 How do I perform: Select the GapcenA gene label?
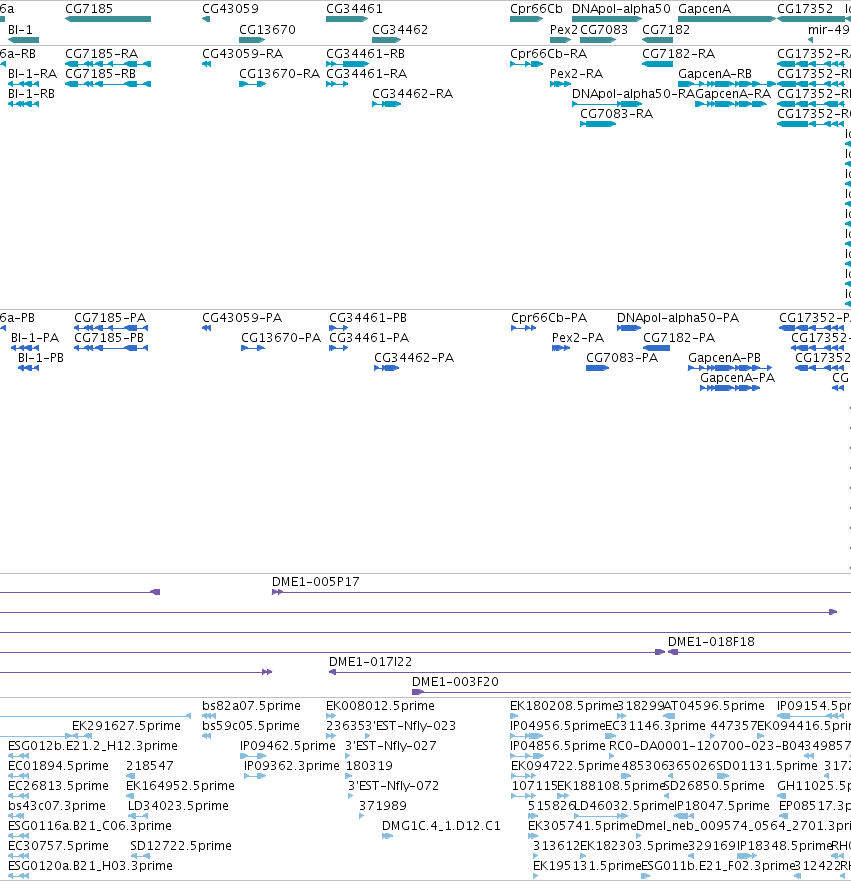(704, 9)
